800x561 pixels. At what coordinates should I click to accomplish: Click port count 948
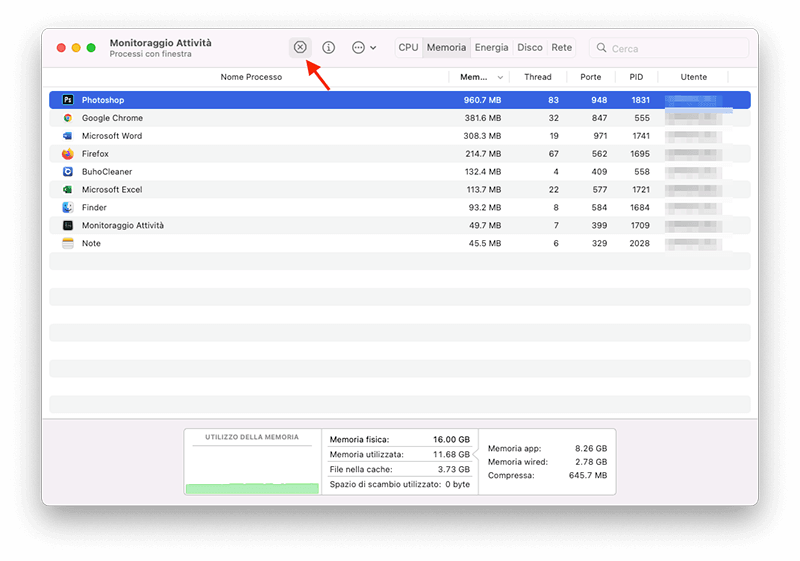(599, 100)
